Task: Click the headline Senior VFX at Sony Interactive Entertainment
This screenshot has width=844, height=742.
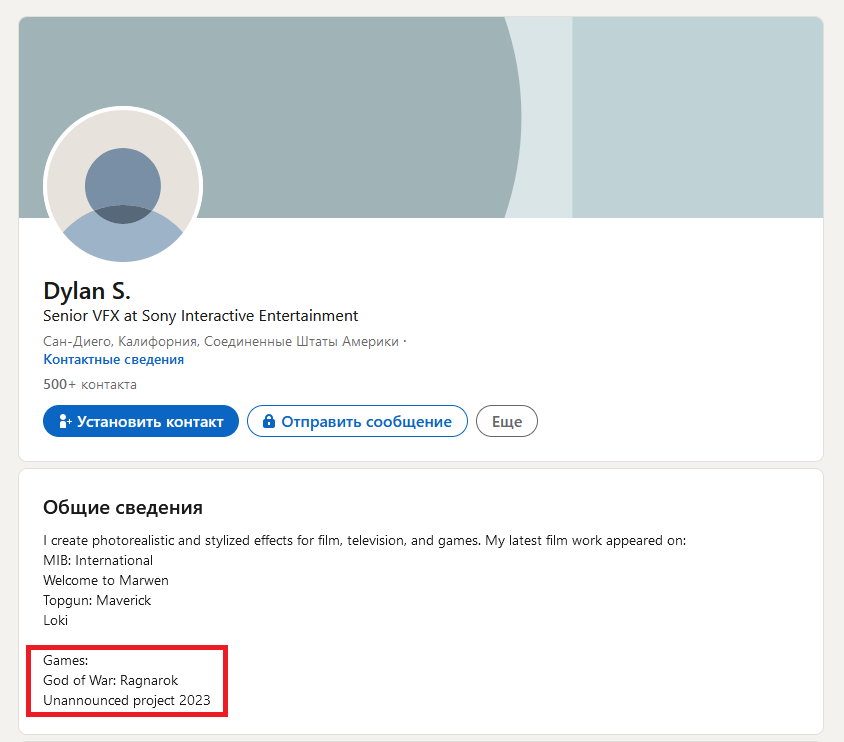Action: (x=200, y=316)
